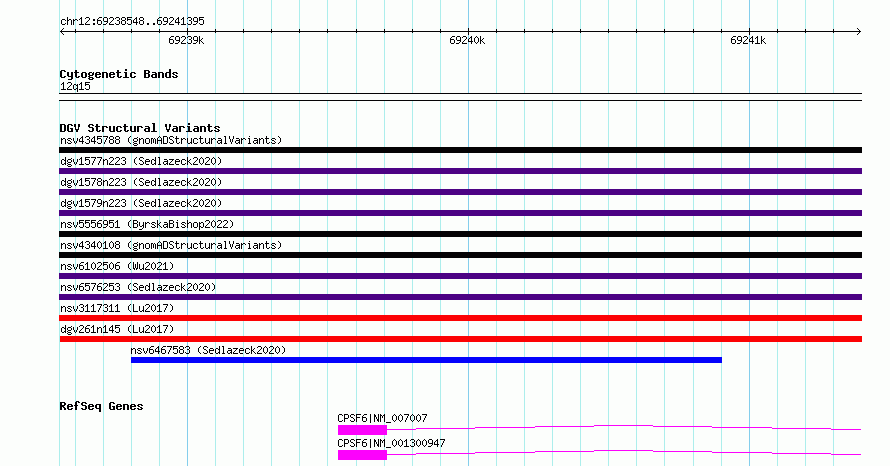Select the purple bar for dgv1578n223
Viewport: 890px width, 466px height.
coord(460,192)
